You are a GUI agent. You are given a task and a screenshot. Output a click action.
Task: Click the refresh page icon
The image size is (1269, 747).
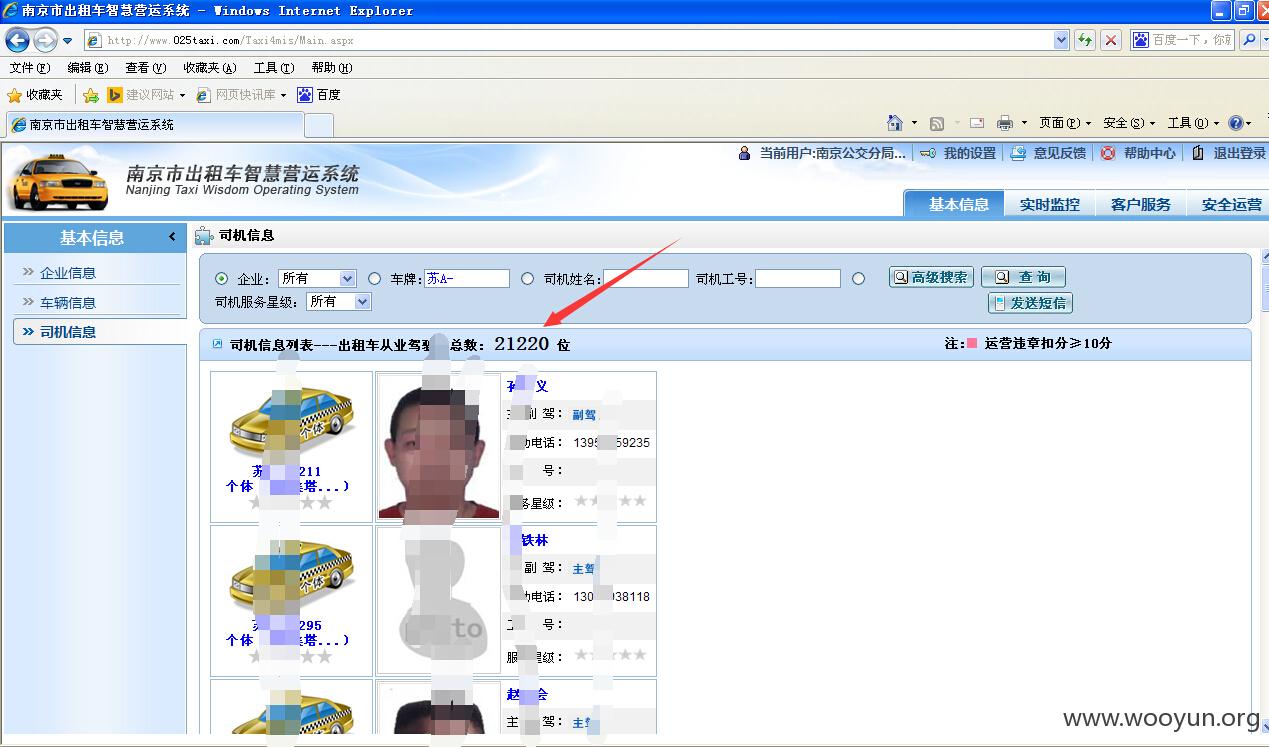[1085, 40]
